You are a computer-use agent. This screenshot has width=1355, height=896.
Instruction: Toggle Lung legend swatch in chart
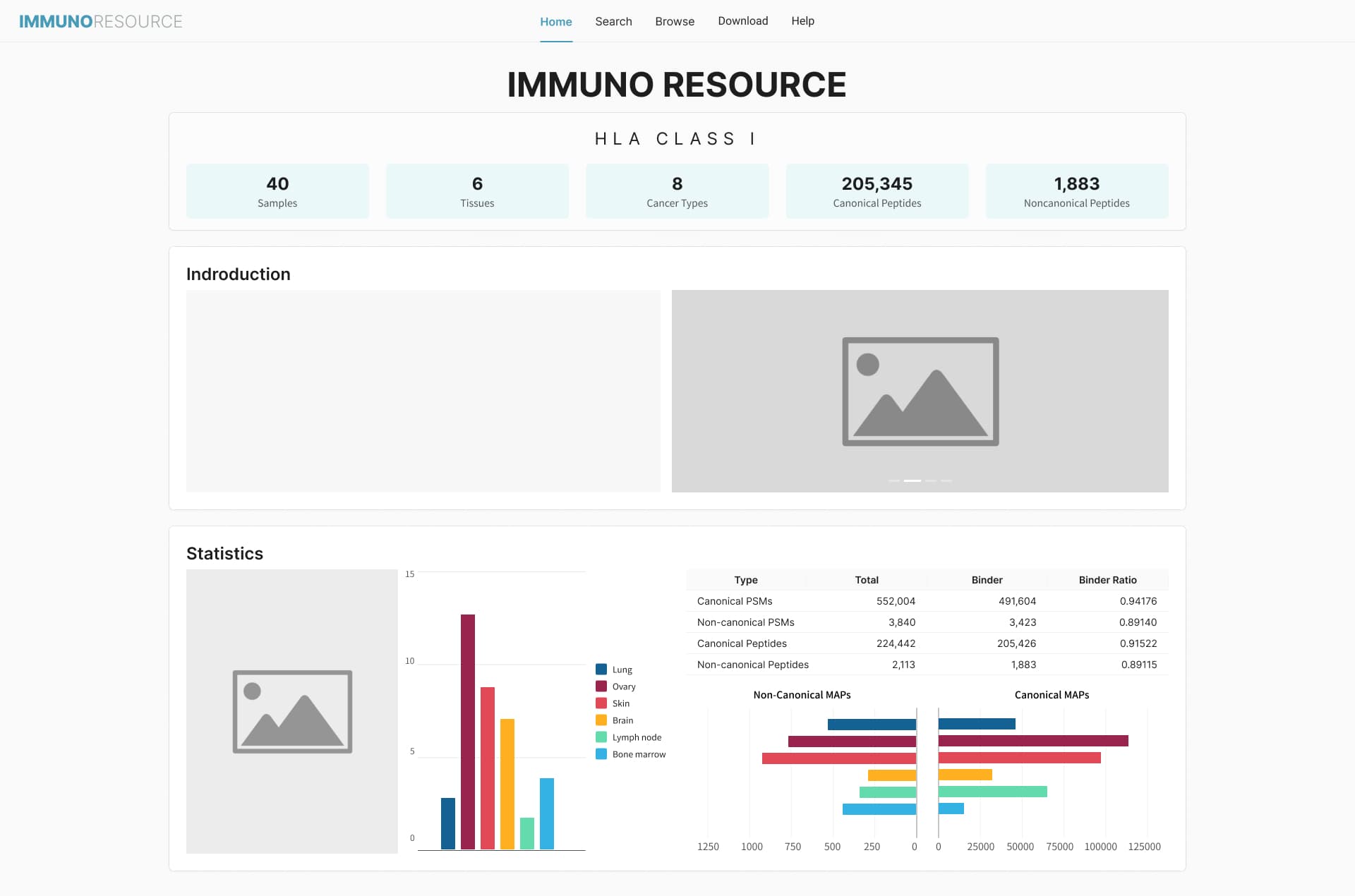click(x=601, y=669)
